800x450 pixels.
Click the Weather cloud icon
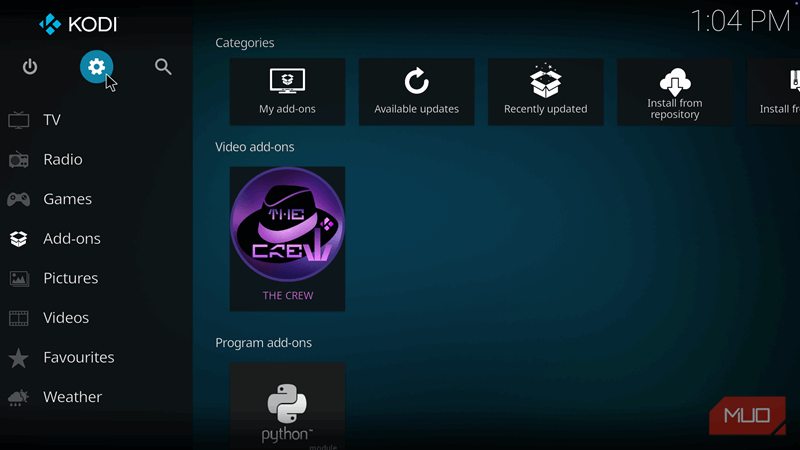tap(18, 397)
